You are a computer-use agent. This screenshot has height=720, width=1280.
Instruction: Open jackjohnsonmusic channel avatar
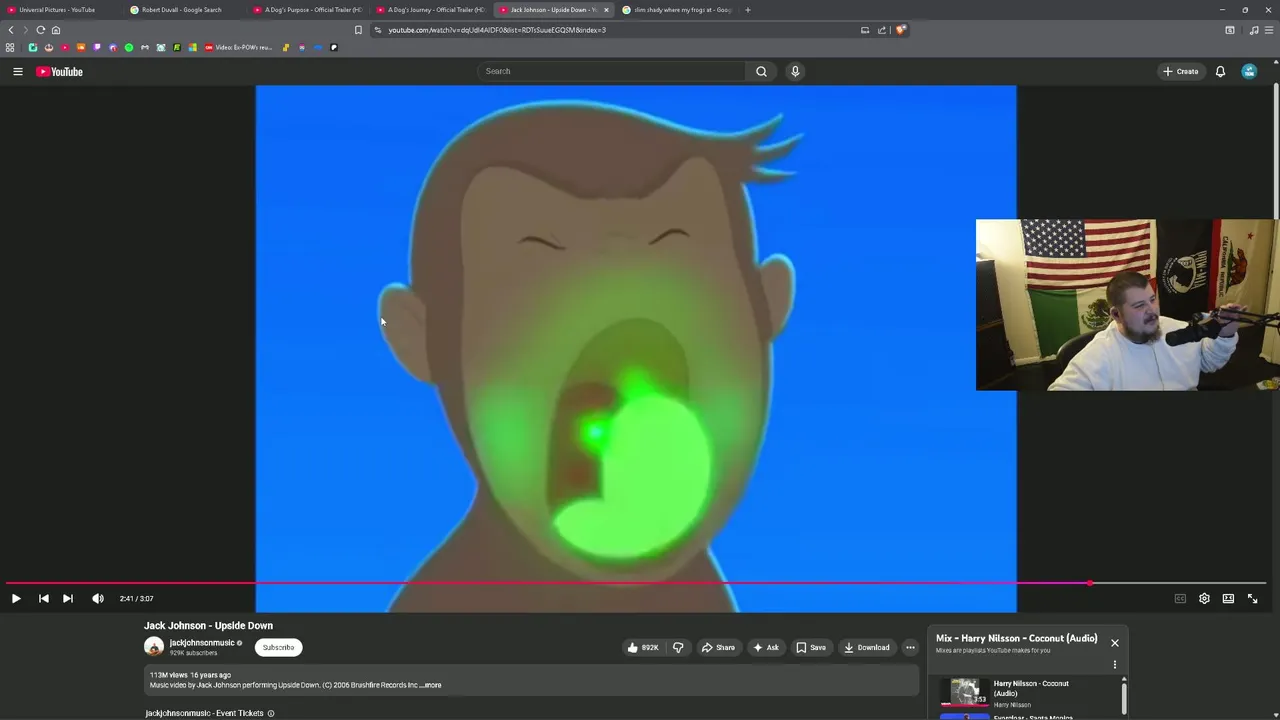(154, 647)
